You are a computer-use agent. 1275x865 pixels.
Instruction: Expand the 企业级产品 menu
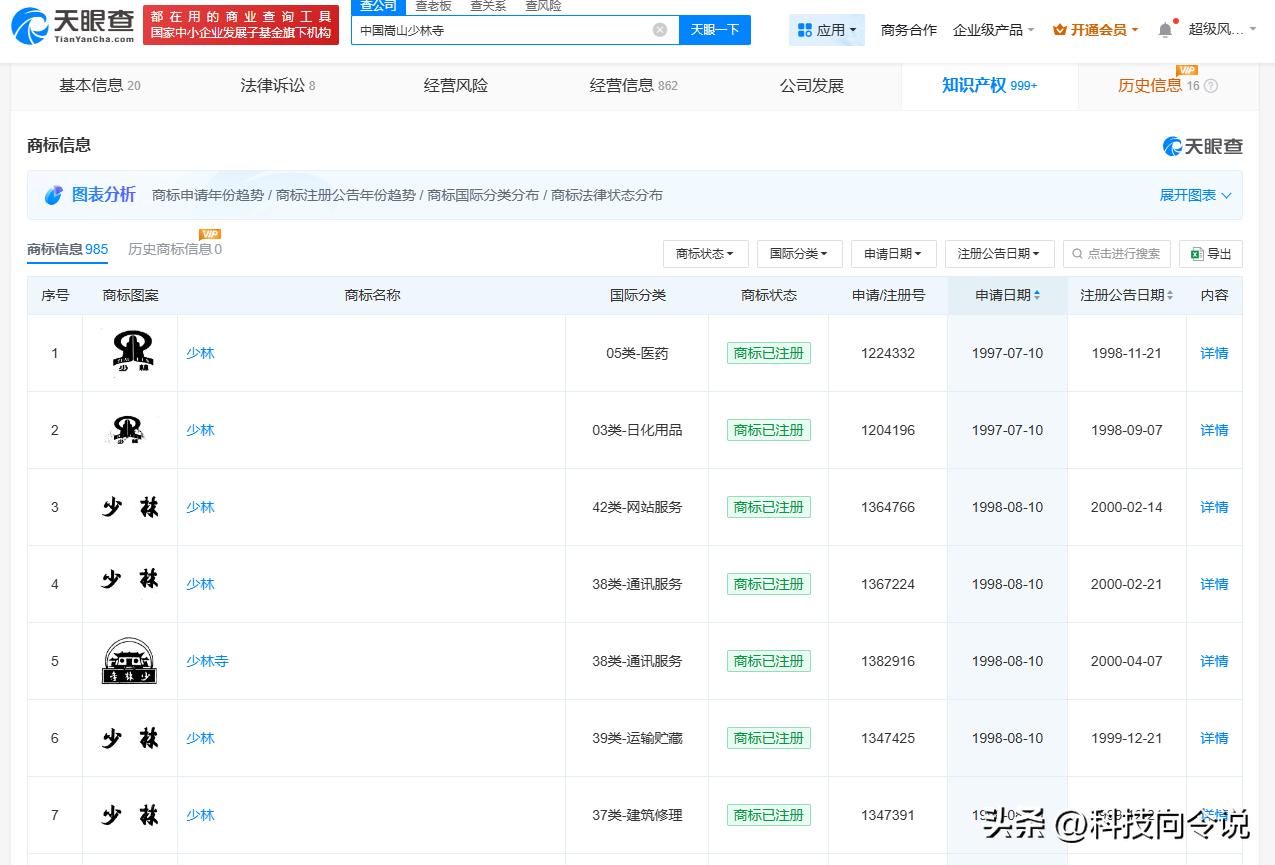tap(993, 30)
